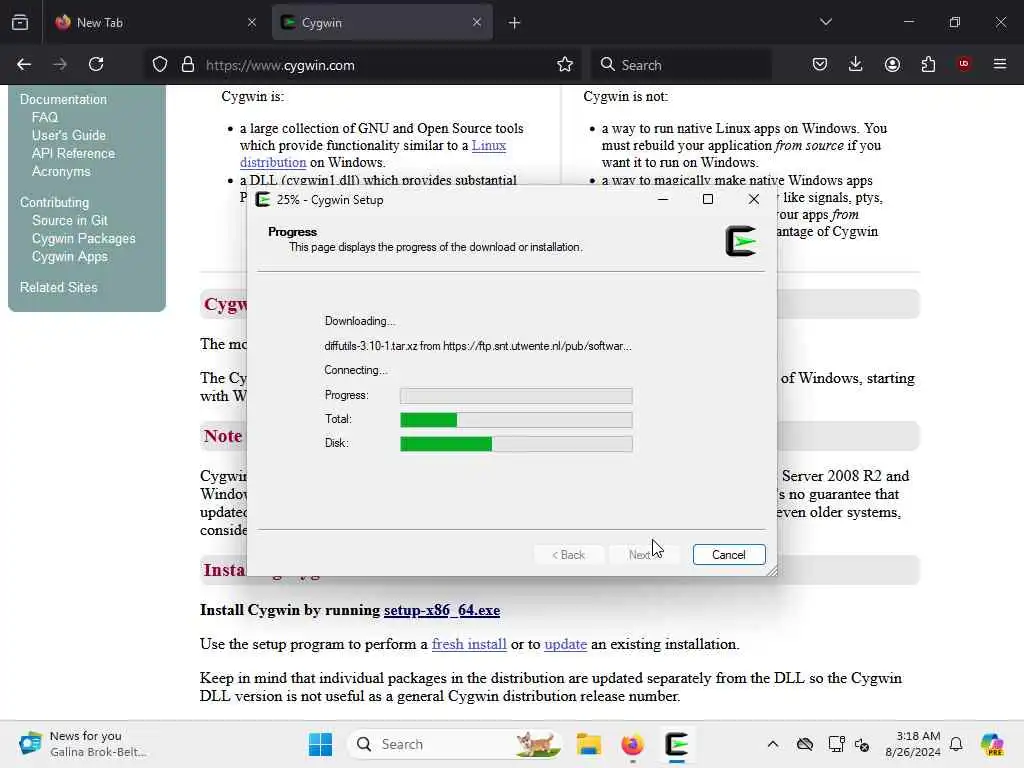Select the Cygwin browser tab

pos(382,23)
